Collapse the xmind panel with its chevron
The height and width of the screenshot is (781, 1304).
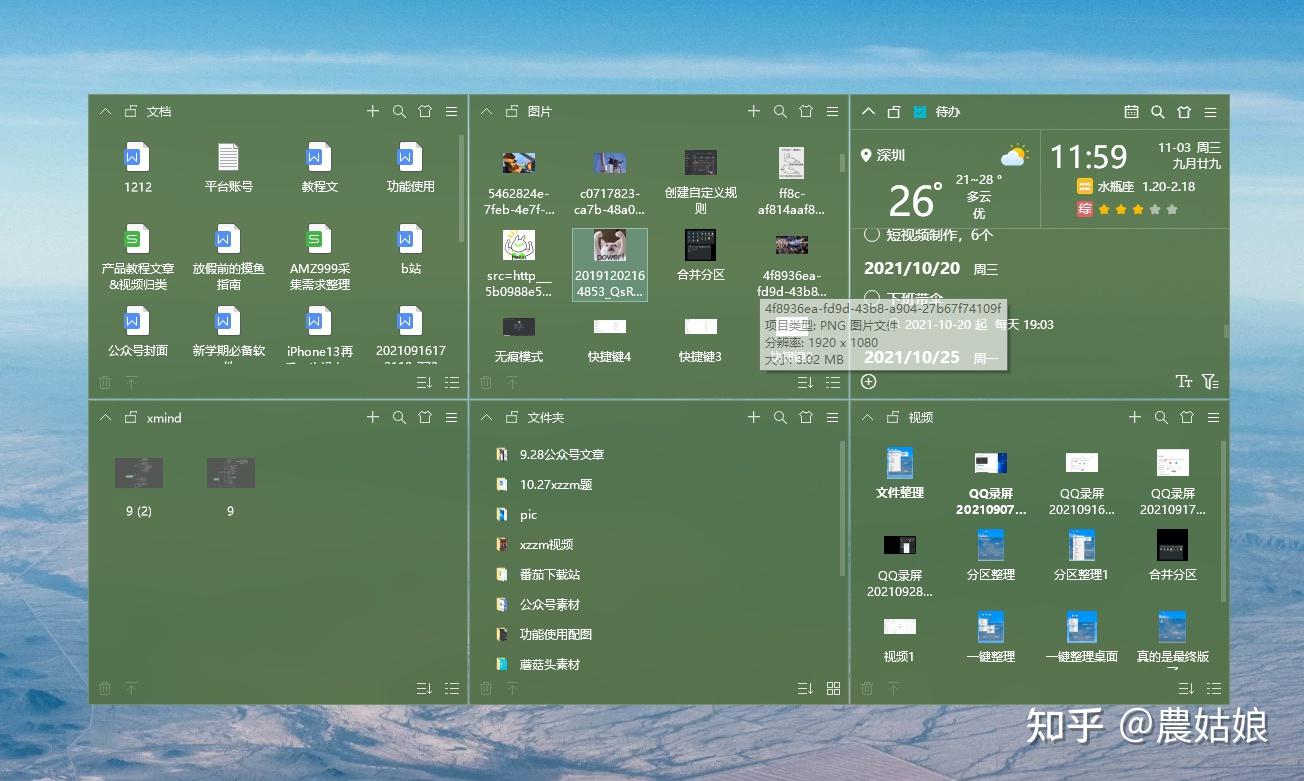pyautogui.click(x=105, y=417)
